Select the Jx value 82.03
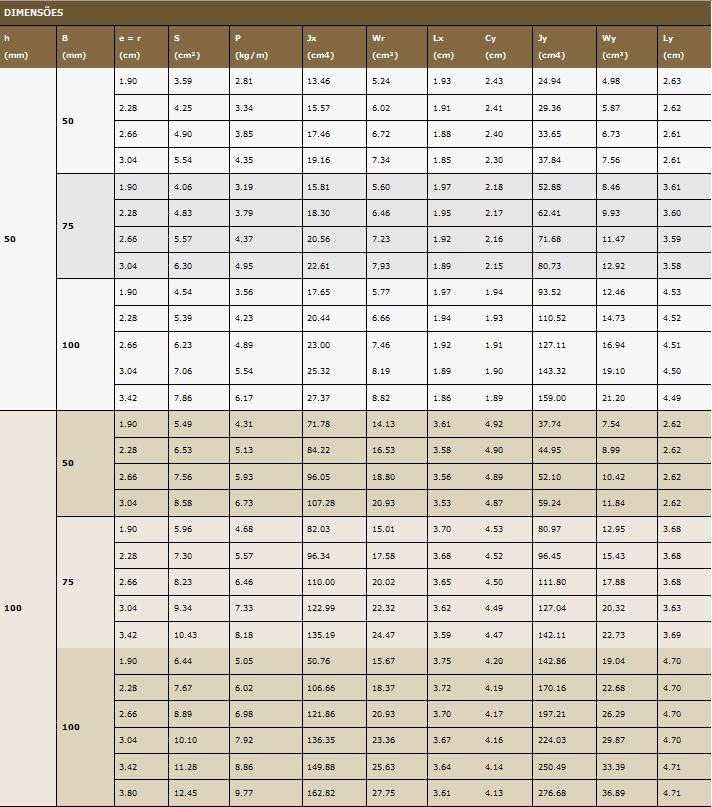The width and height of the screenshot is (712, 807). tap(319, 529)
